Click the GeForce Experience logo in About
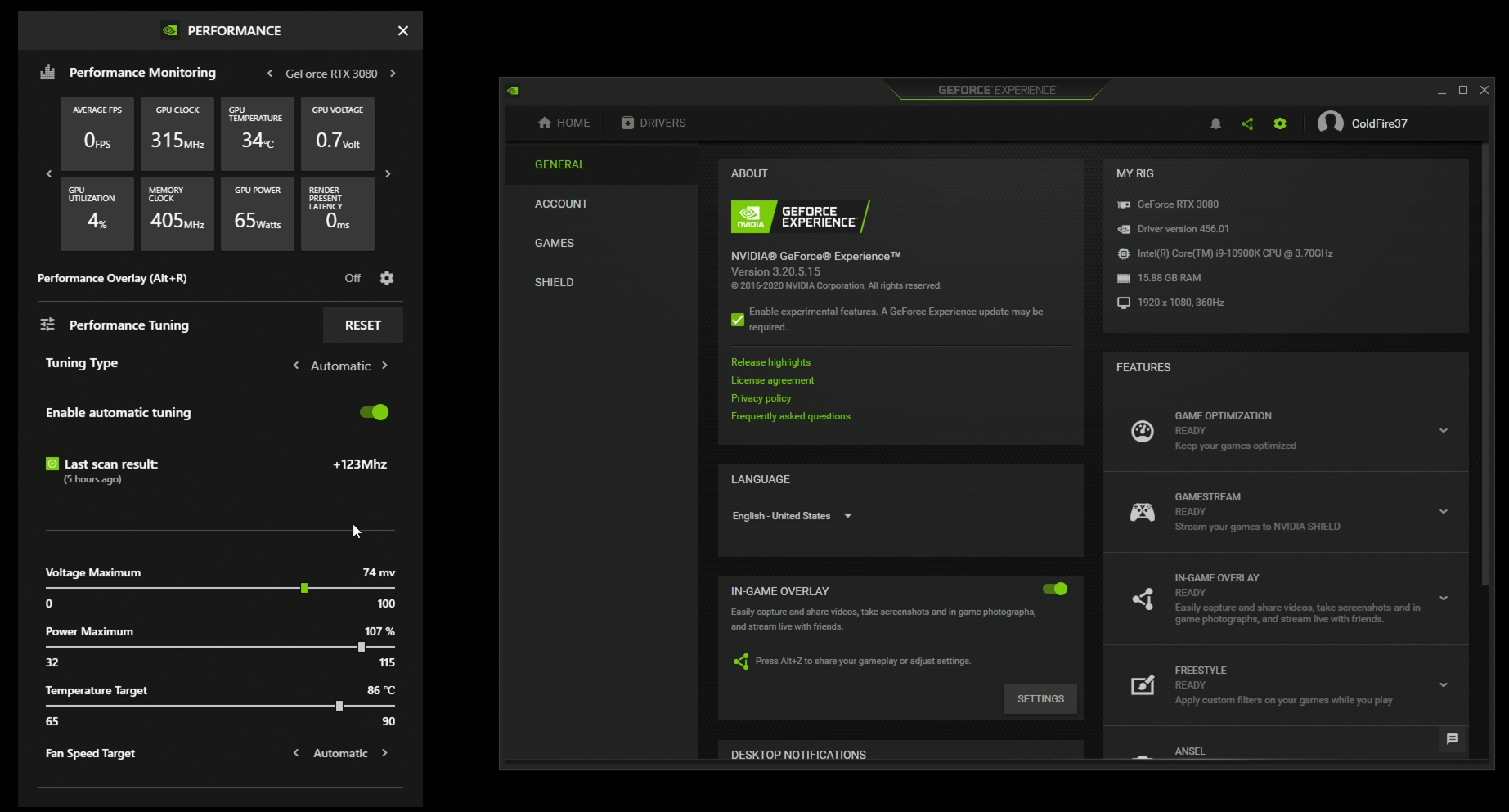 click(800, 217)
